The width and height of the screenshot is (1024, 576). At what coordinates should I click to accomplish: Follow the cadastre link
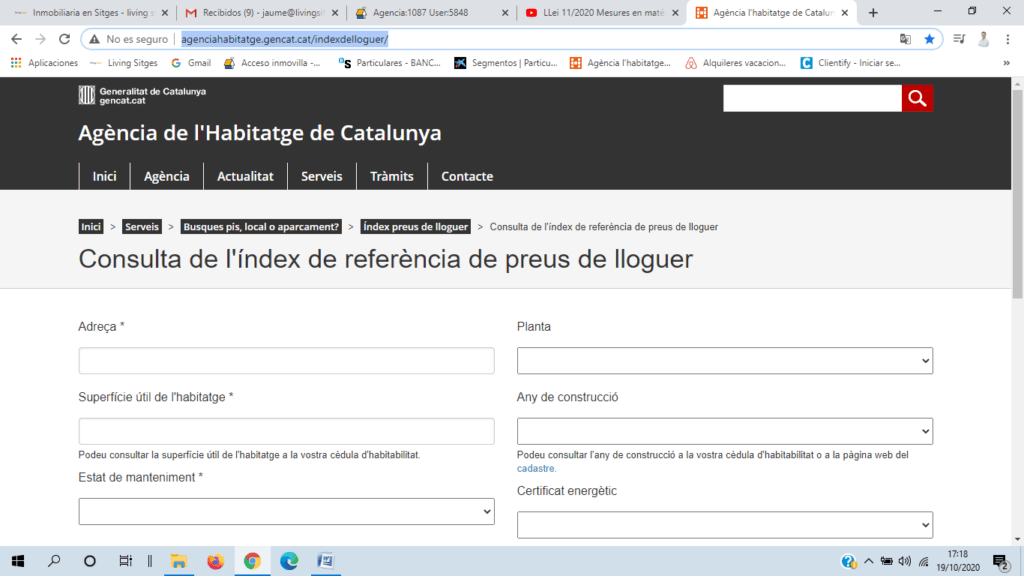(536, 468)
